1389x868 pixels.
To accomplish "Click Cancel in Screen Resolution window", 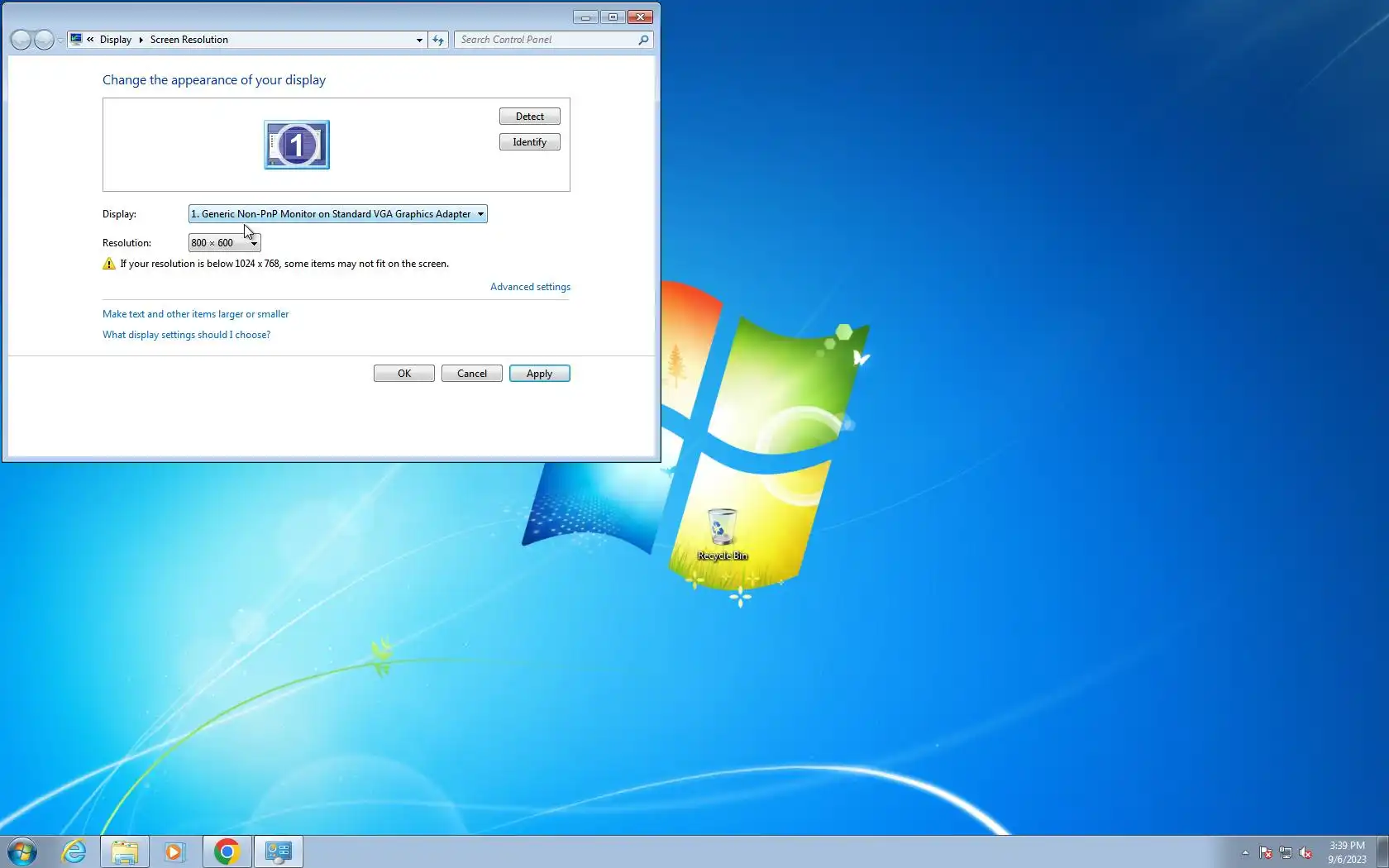I will click(x=472, y=374).
